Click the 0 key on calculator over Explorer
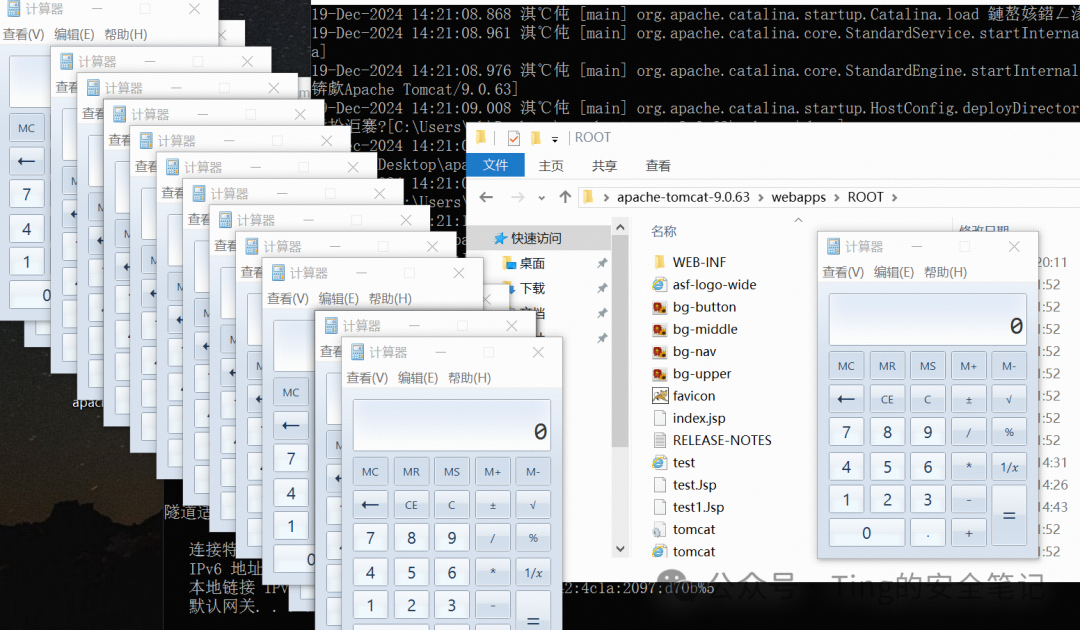 point(866,532)
